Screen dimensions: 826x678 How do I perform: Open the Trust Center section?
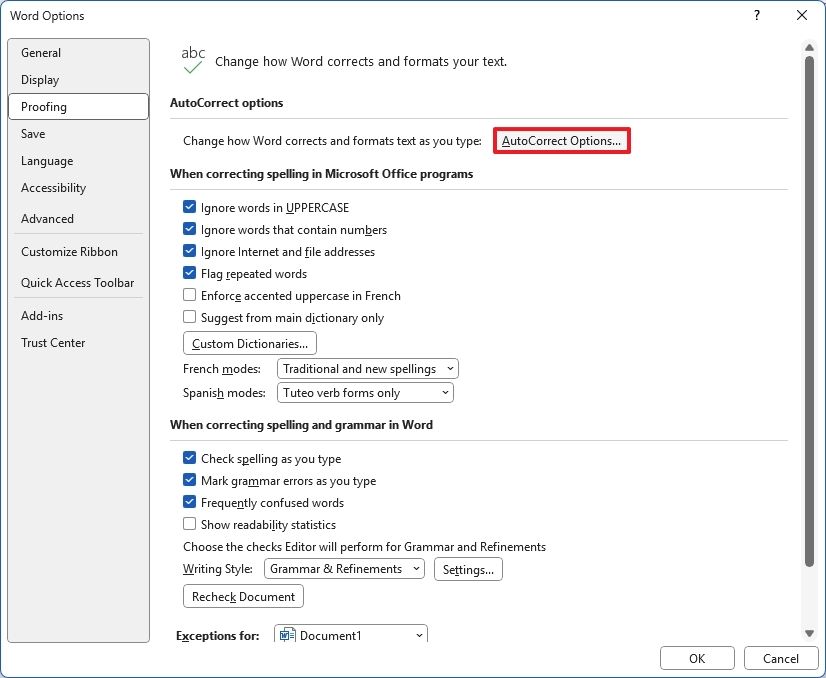pos(53,342)
